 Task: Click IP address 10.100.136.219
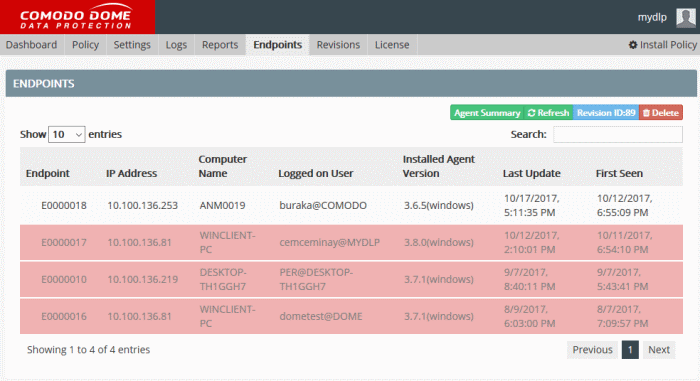[x=142, y=280]
